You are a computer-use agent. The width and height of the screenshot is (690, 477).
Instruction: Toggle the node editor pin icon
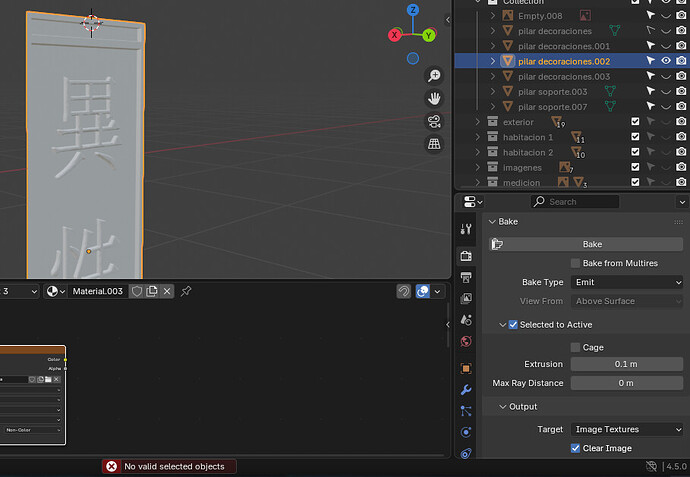tap(186, 291)
